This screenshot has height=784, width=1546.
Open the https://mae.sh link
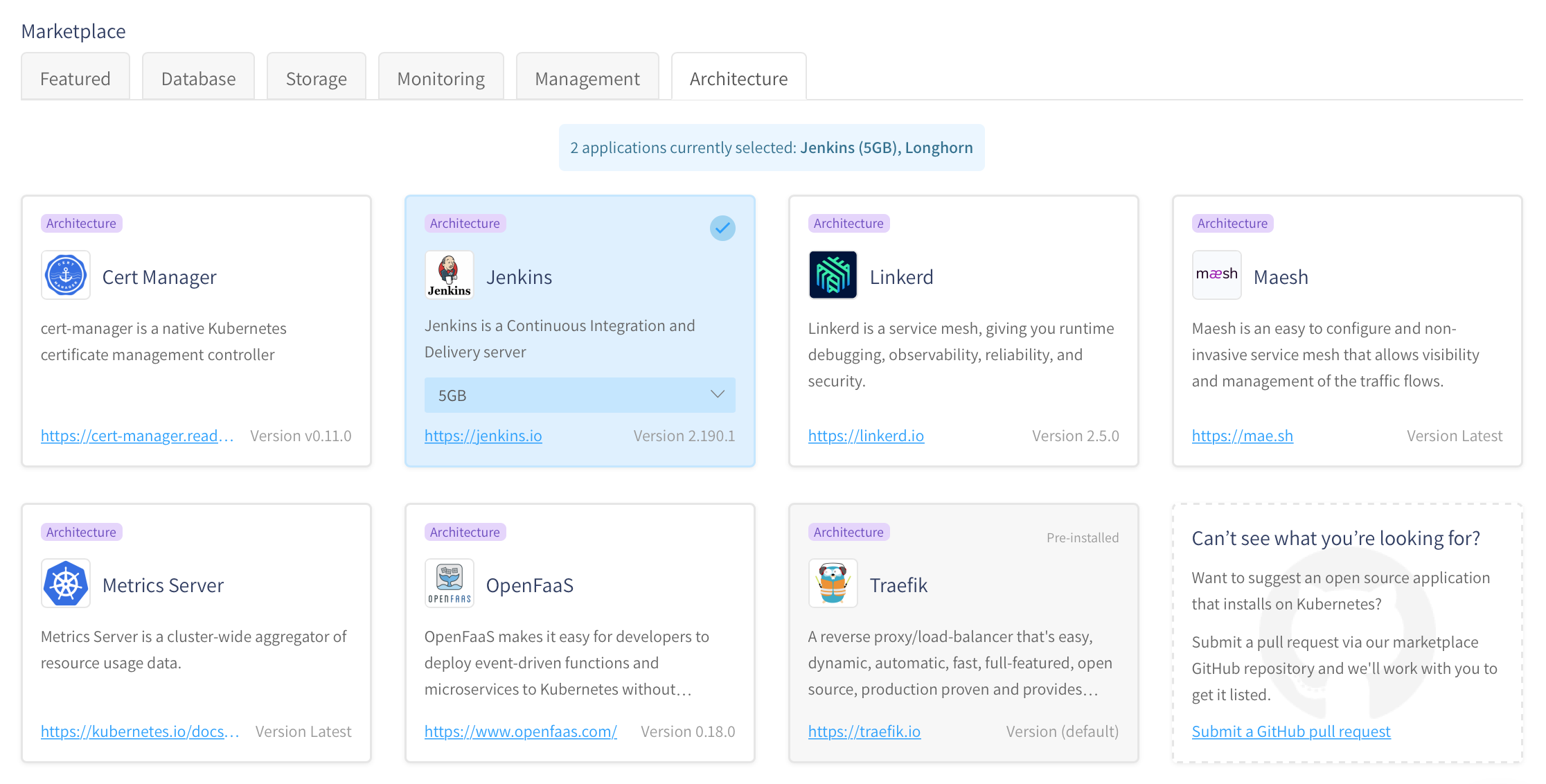coord(1243,436)
